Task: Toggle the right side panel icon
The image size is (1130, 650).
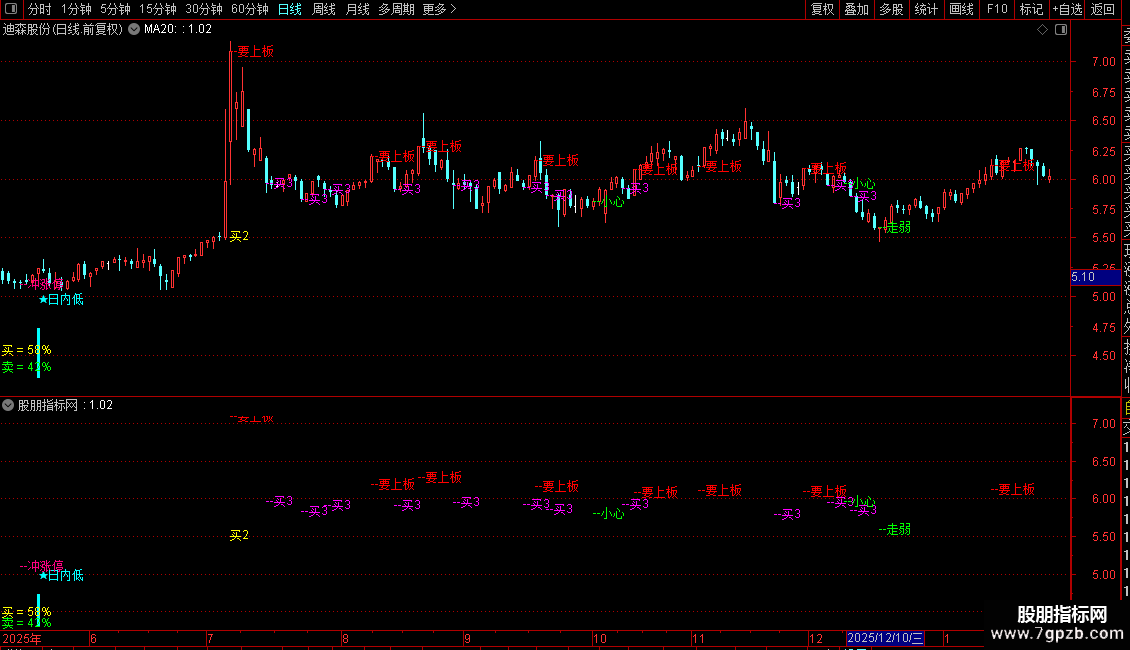Action: coord(1060,30)
